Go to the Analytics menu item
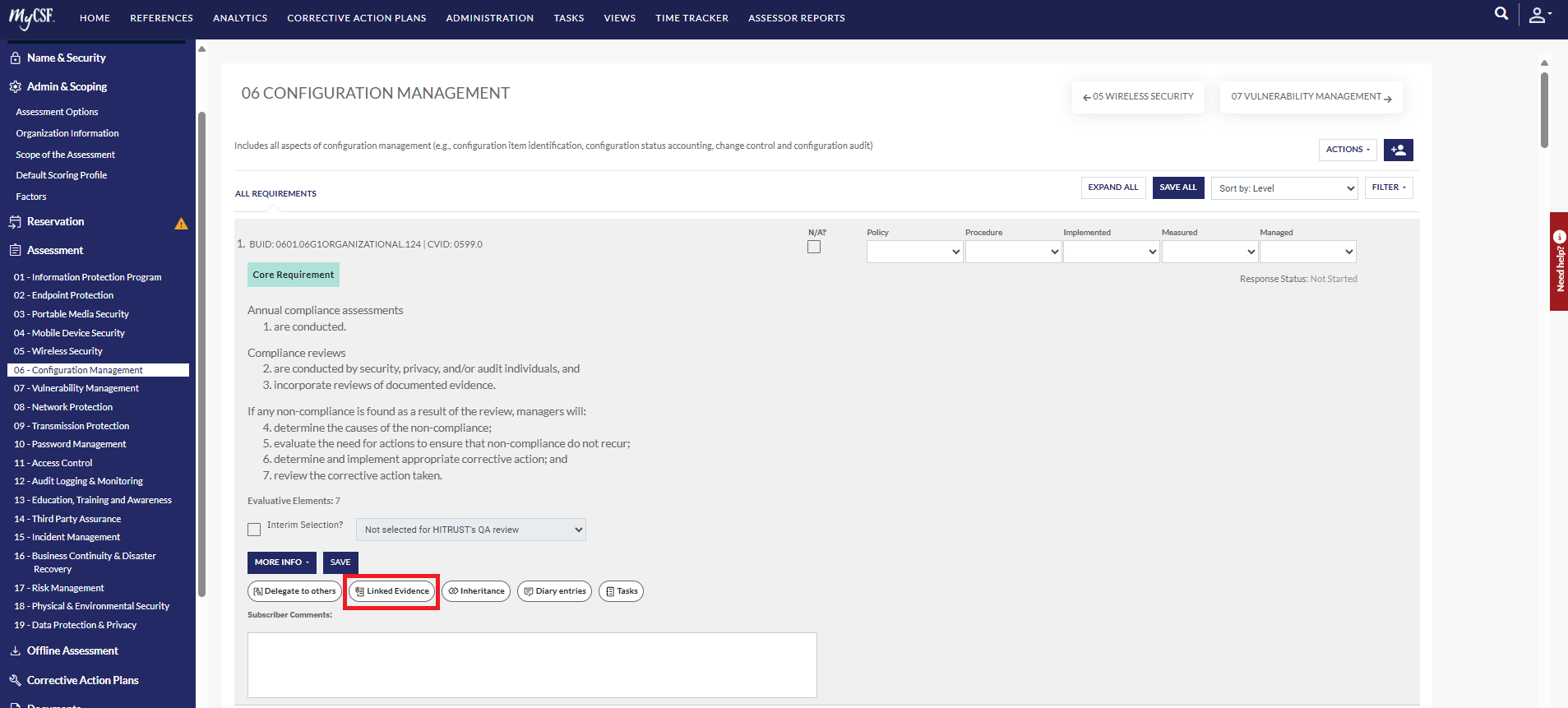Viewport: 1568px width, 708px height. 240,18
